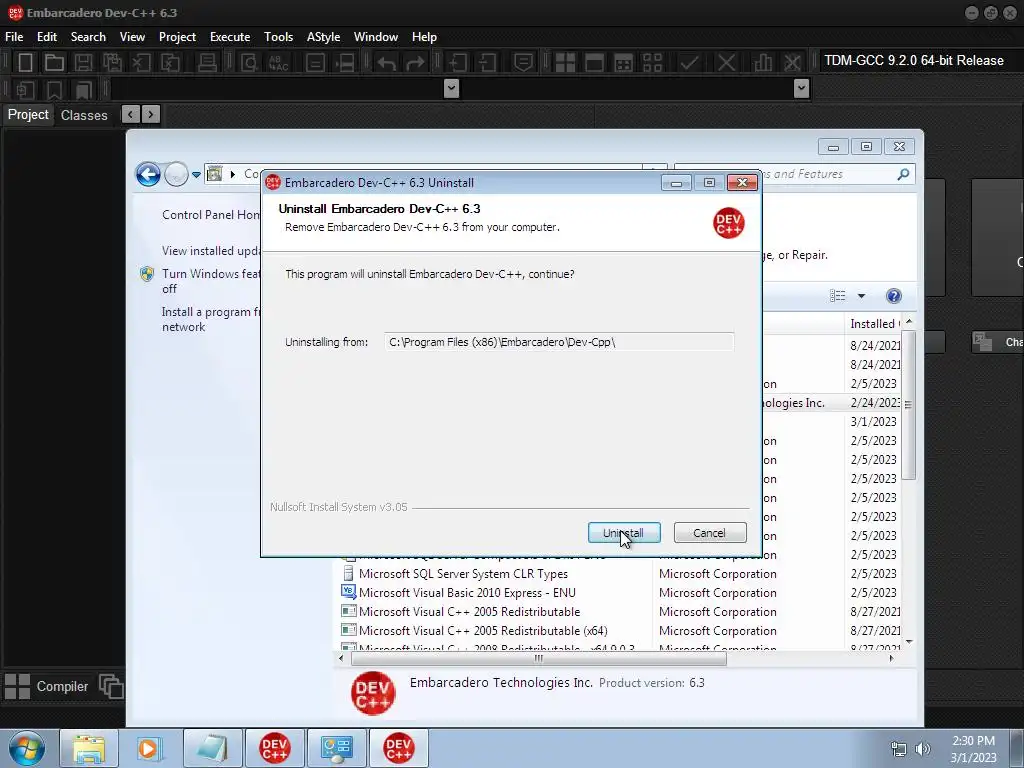Click the volume speaker tray icon
Viewport: 1024px width, 768px height.
[923, 749]
